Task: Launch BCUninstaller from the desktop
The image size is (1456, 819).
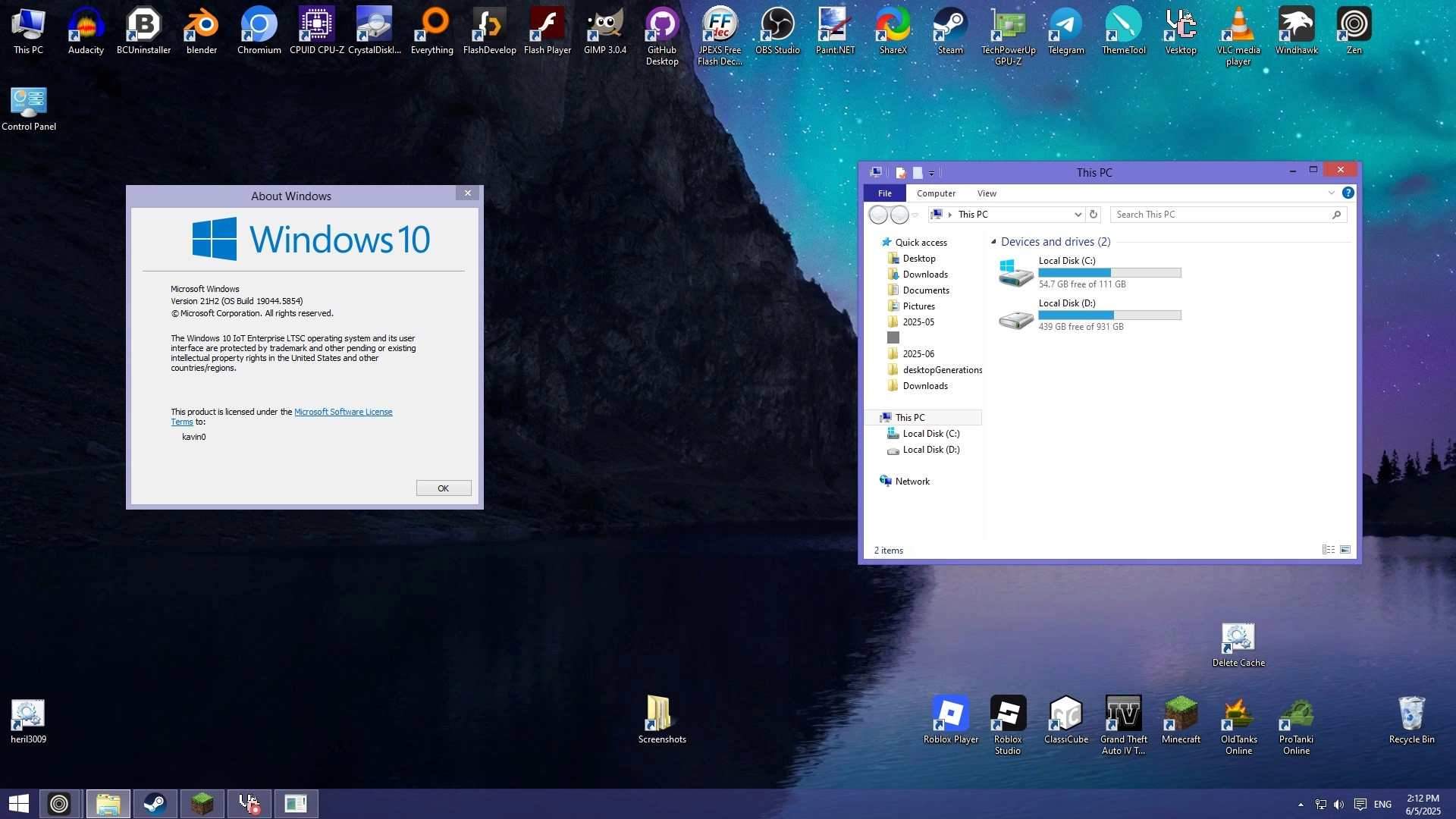Action: click(x=143, y=31)
